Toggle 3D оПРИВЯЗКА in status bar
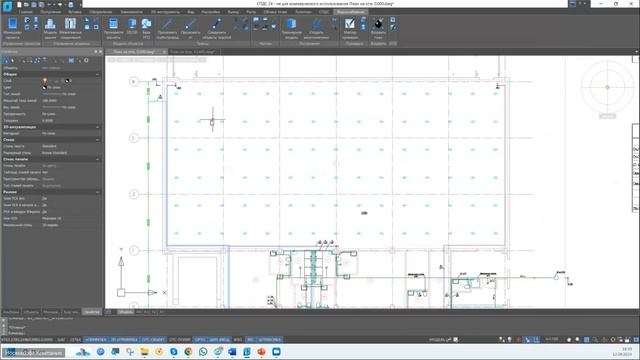Image resolution: width=640 pixels, height=360 pixels. (124, 340)
